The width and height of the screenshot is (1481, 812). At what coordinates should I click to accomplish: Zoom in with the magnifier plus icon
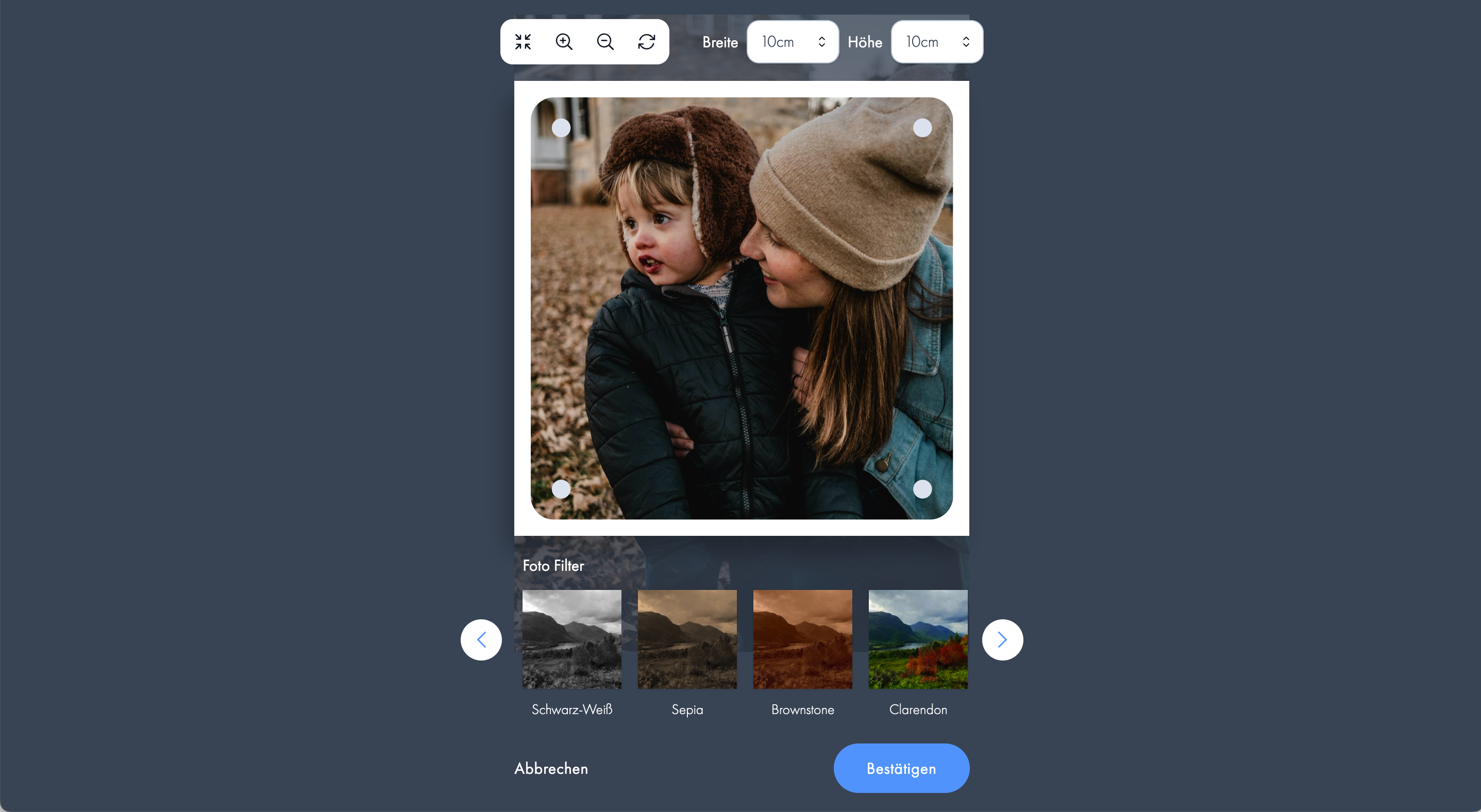point(564,42)
